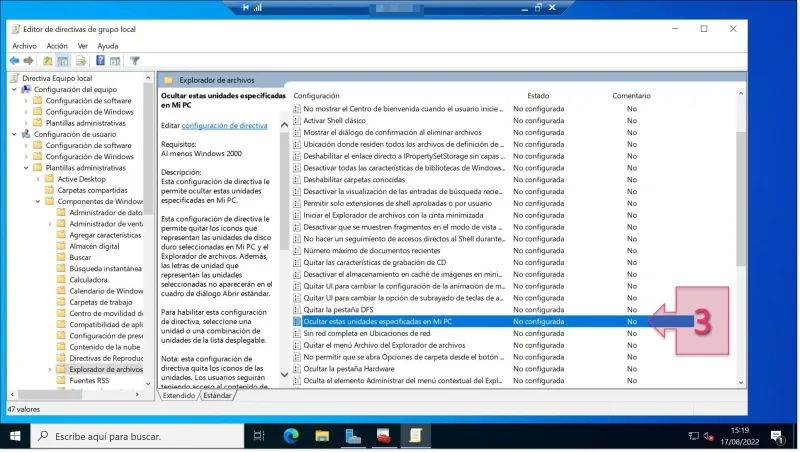The width and height of the screenshot is (800, 452).
Task: Select policy Sin red completa en Ubicaciones de red
Action: 367,333
